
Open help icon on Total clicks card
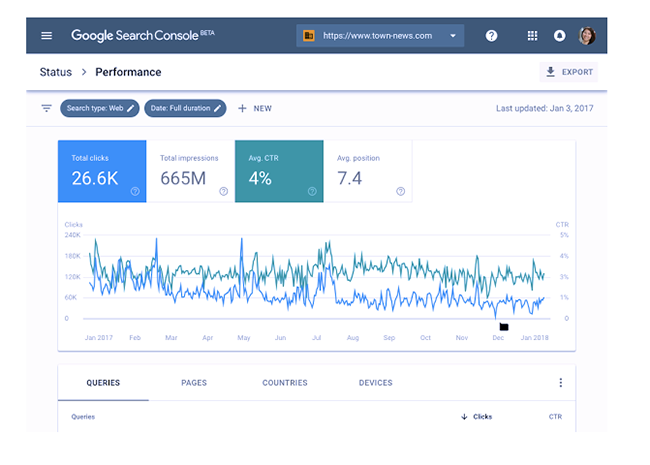pos(135,191)
